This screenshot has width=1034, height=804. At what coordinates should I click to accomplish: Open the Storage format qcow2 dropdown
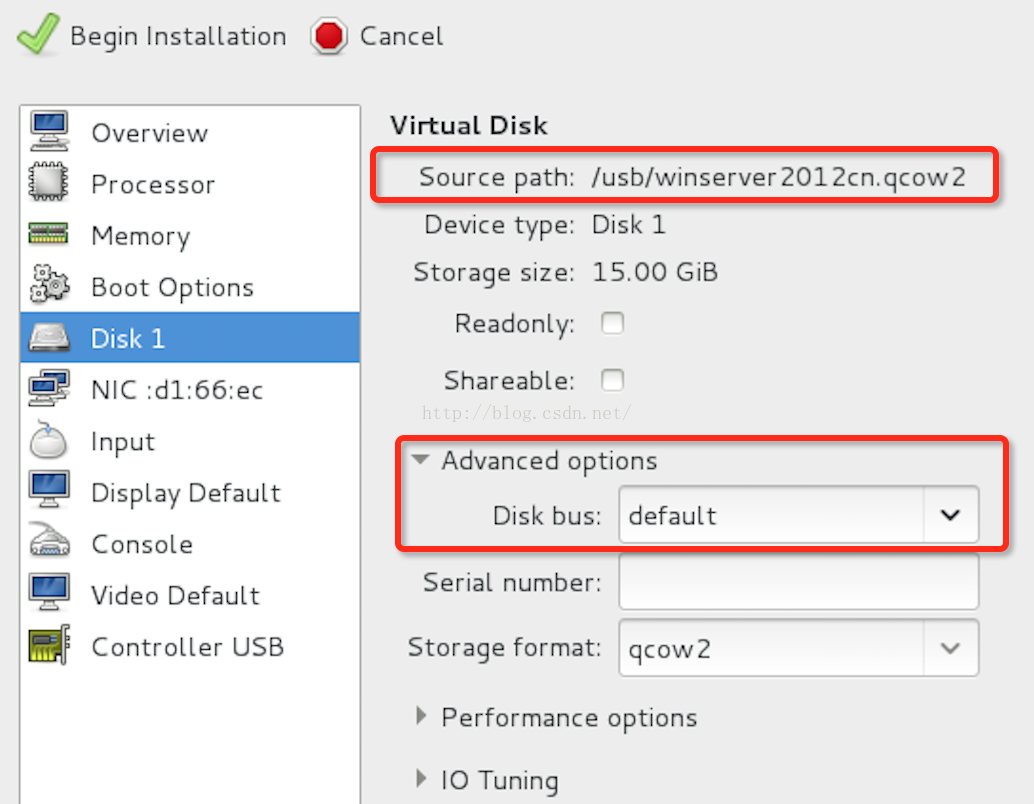pyautogui.click(x=799, y=648)
